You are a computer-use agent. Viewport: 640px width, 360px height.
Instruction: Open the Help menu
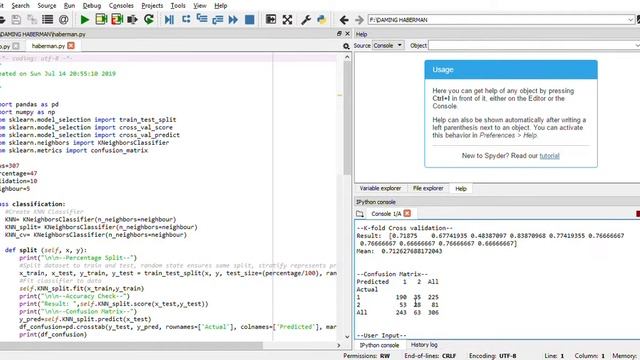click(x=221, y=6)
